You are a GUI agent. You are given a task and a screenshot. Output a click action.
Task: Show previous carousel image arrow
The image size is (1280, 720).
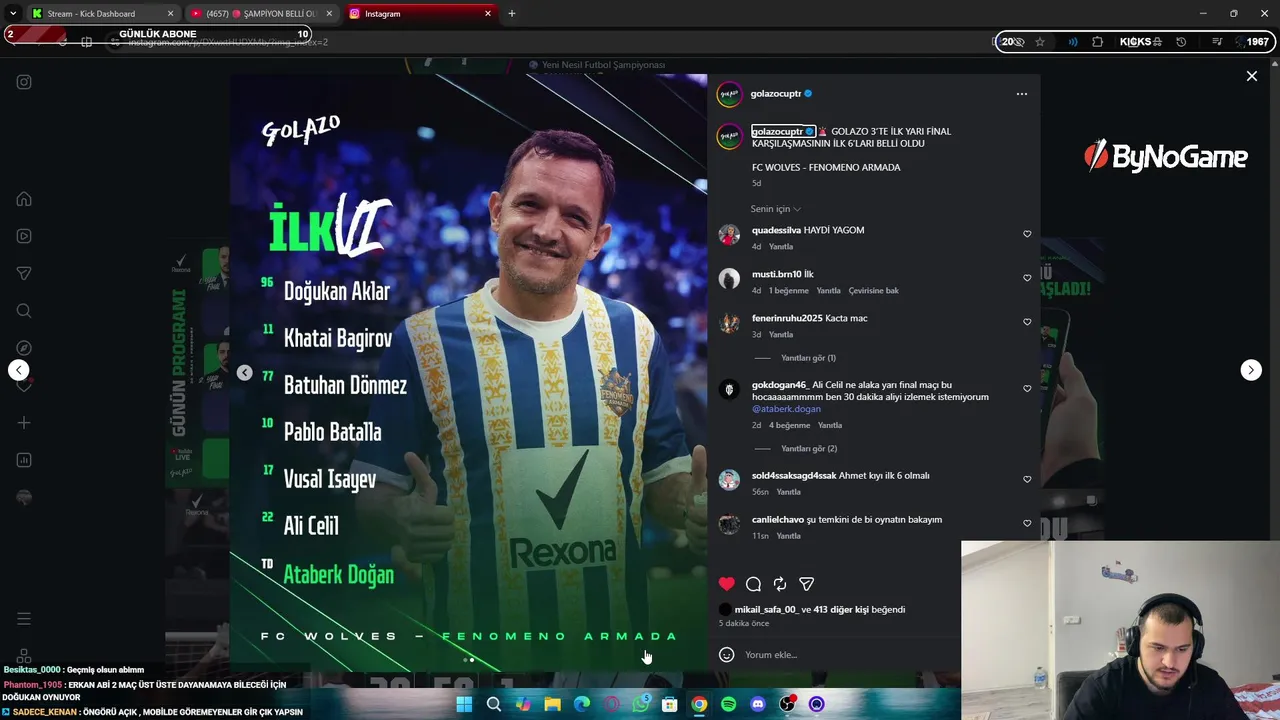(245, 372)
